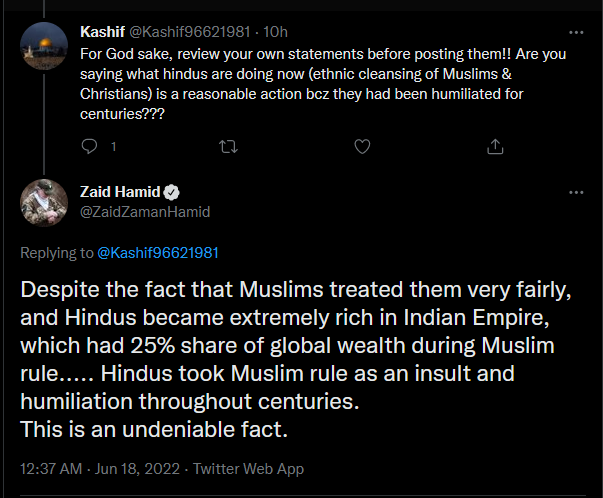603x498 pixels.
Task: Open Zaid Hamid's profile avatar
Action: [43, 203]
